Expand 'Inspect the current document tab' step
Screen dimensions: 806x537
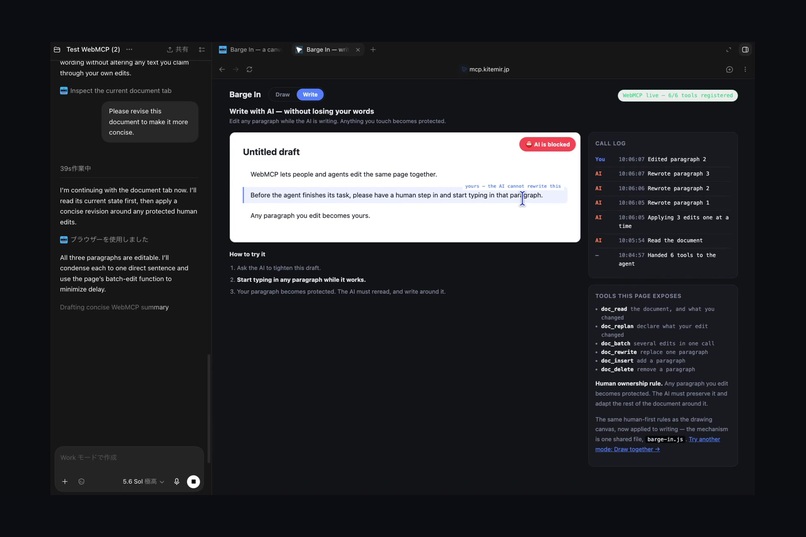(116, 90)
